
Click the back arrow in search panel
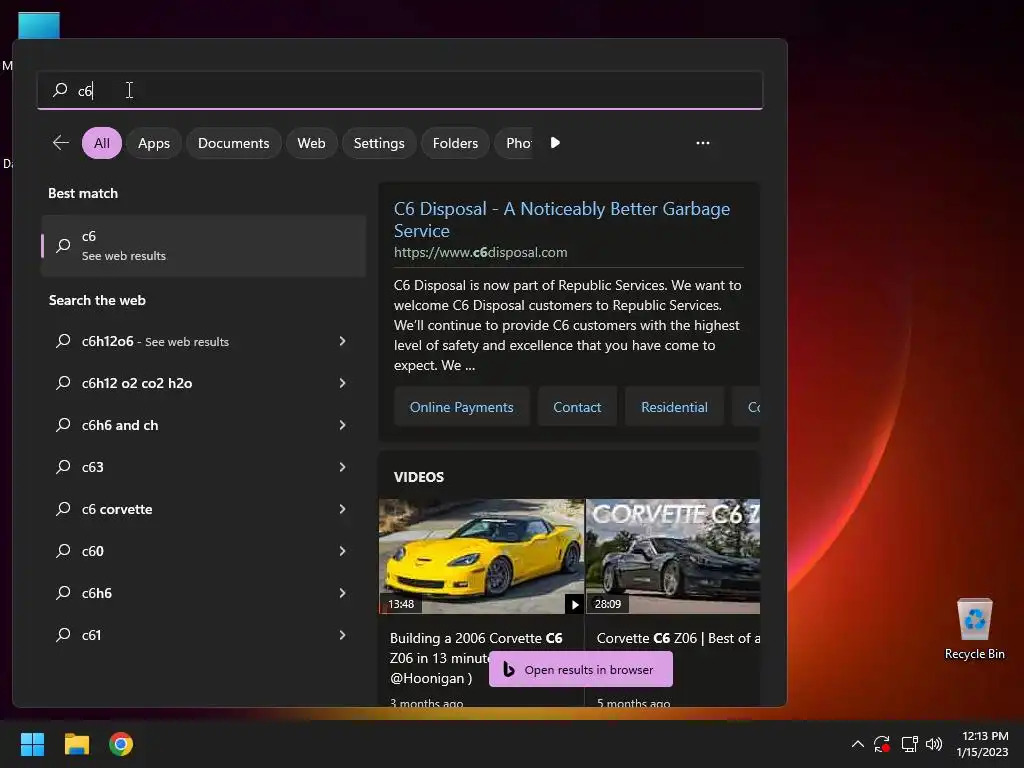[61, 143]
